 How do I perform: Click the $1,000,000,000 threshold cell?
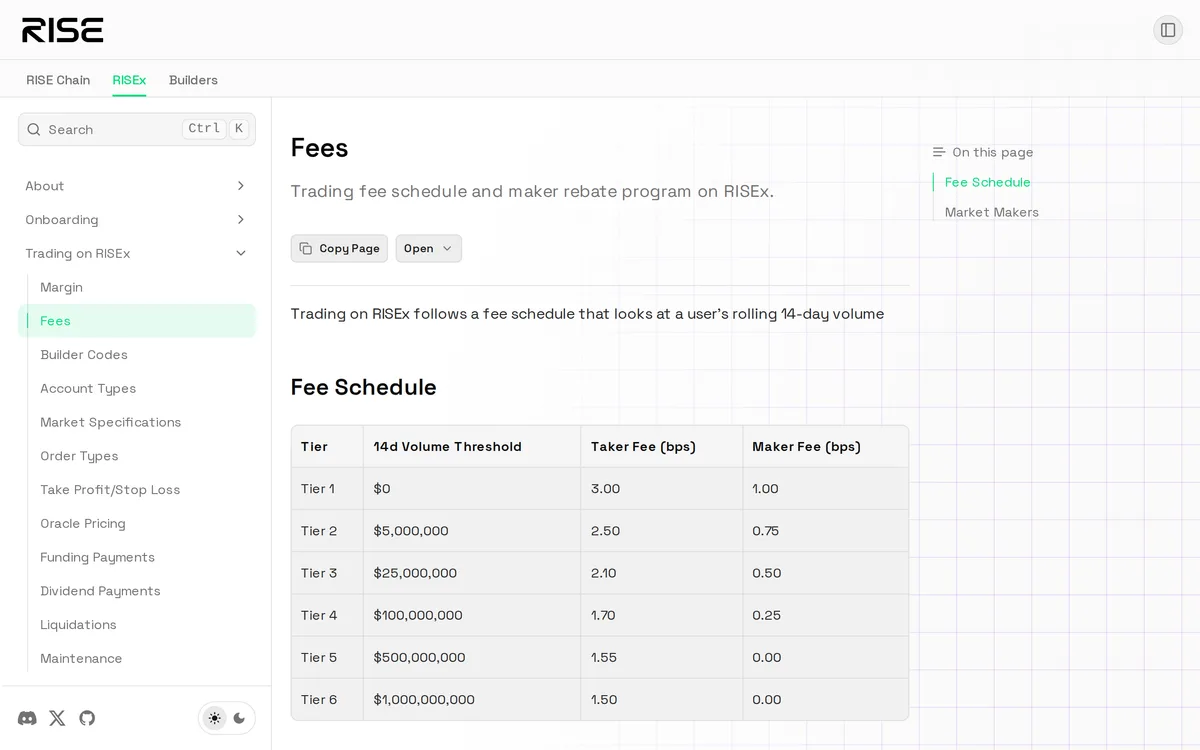[x=472, y=699]
